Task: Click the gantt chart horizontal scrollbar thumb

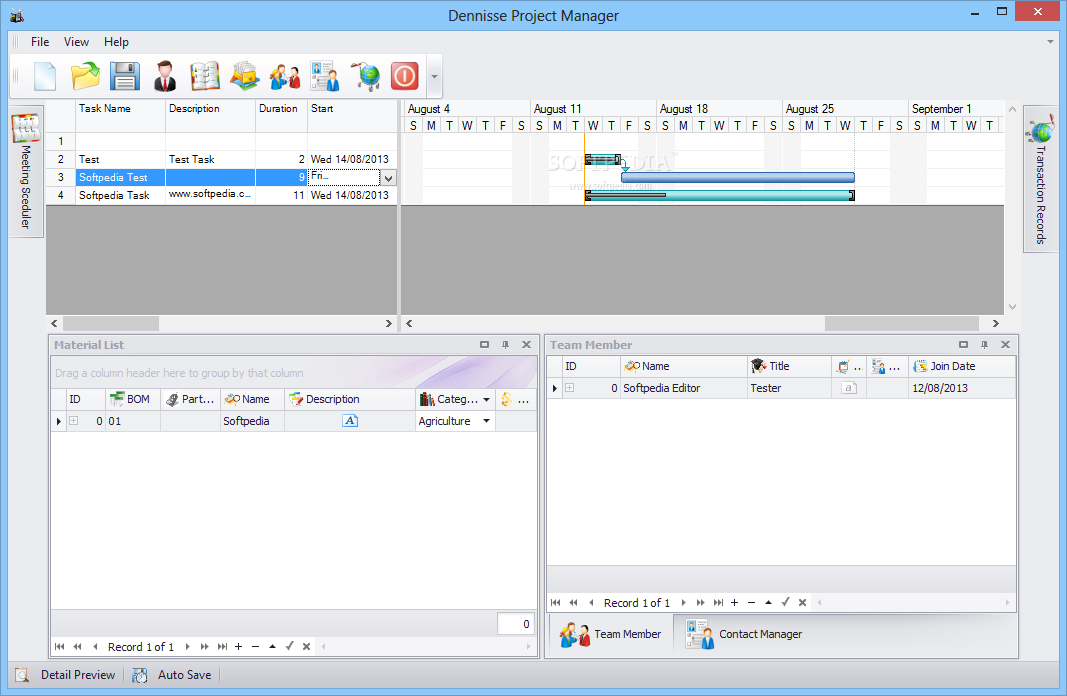Action: pos(902,323)
